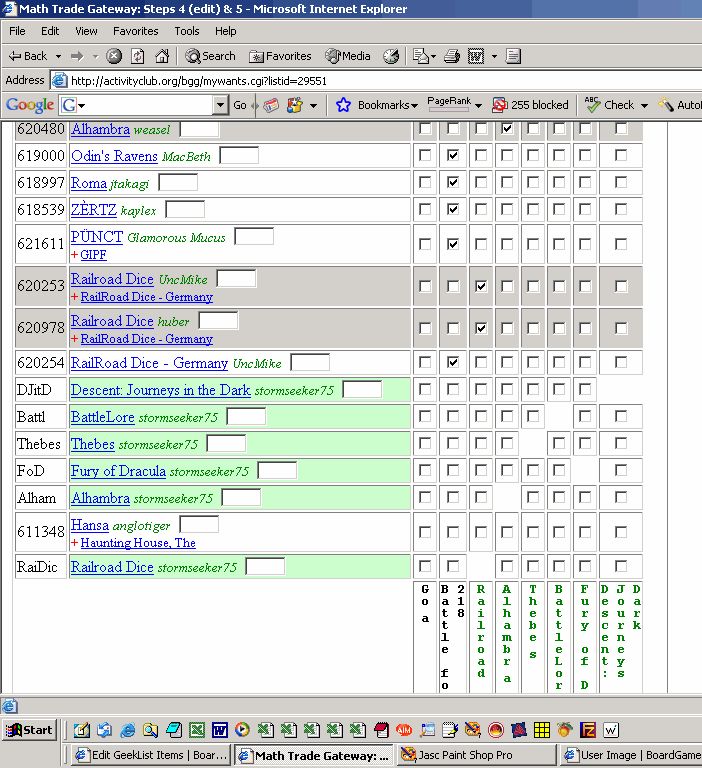Open the Favorites menu
The image size is (702, 768).
(x=135, y=31)
